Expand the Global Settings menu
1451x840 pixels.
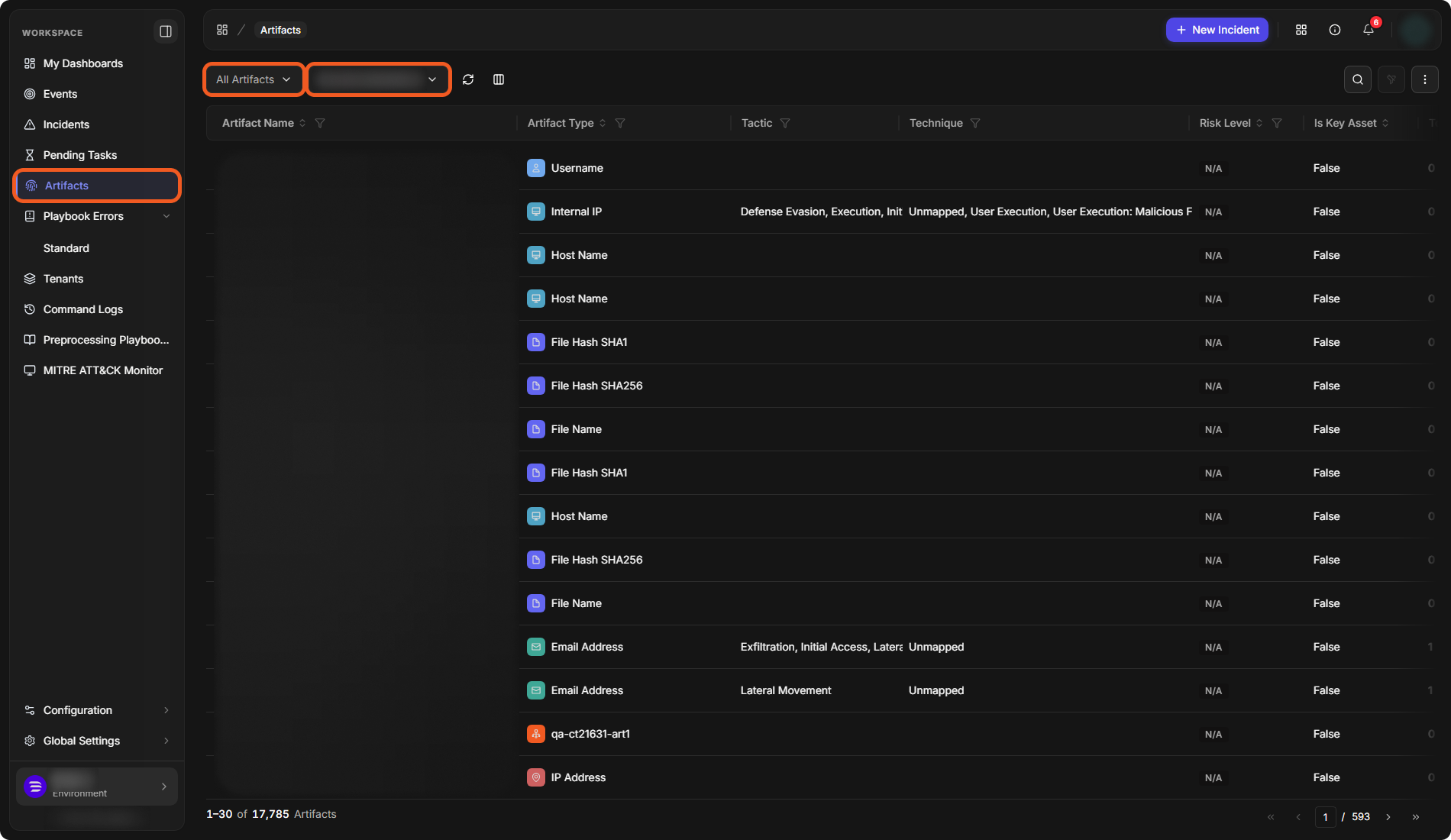pyautogui.click(x=97, y=741)
